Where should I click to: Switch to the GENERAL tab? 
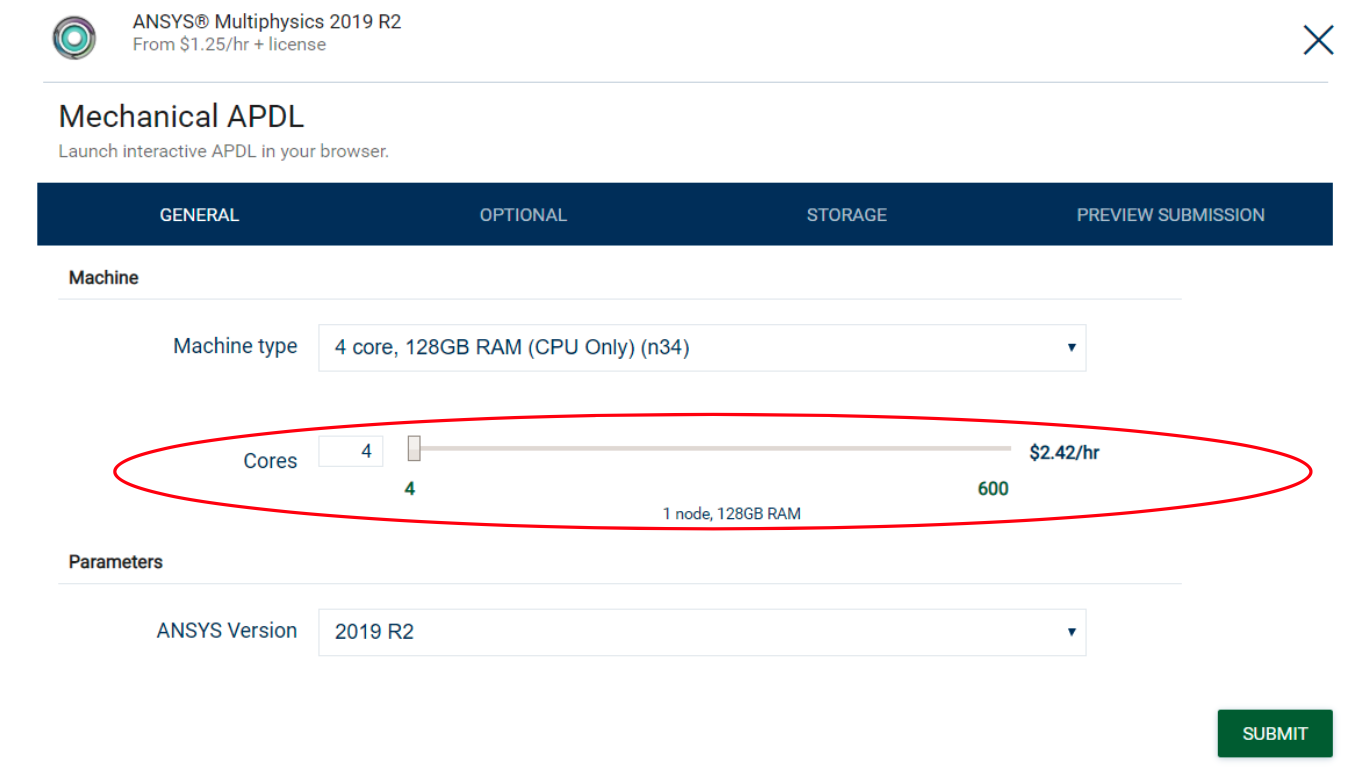(199, 215)
